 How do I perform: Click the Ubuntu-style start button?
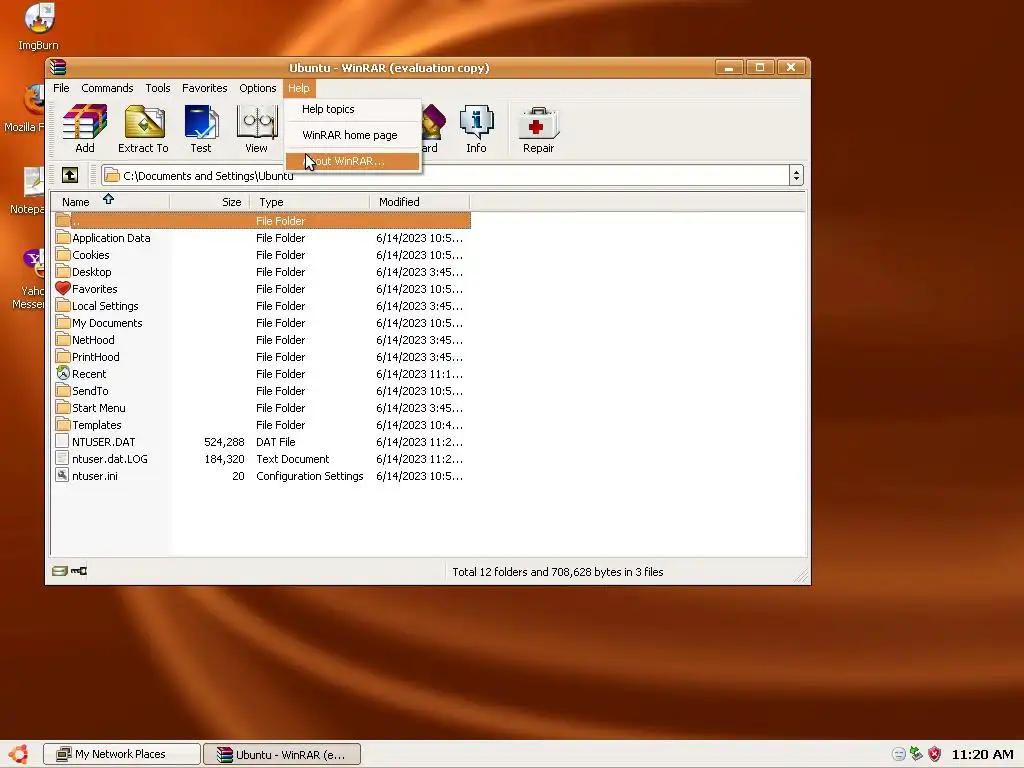(18, 754)
